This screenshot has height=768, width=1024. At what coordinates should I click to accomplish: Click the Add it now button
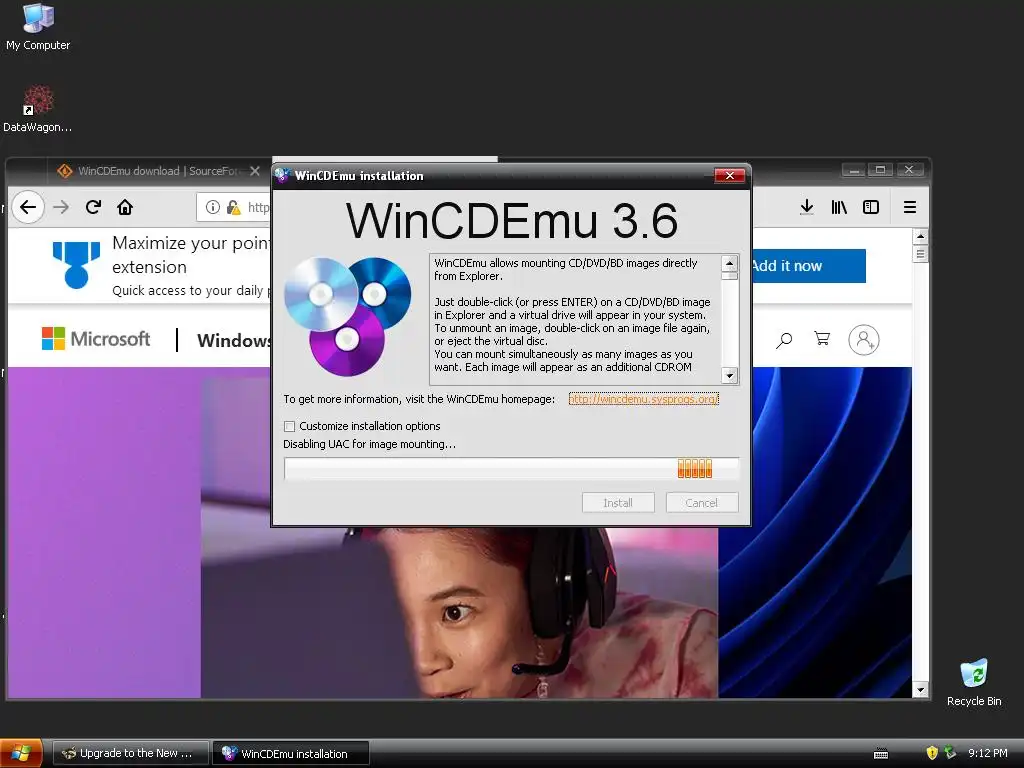tap(809, 266)
